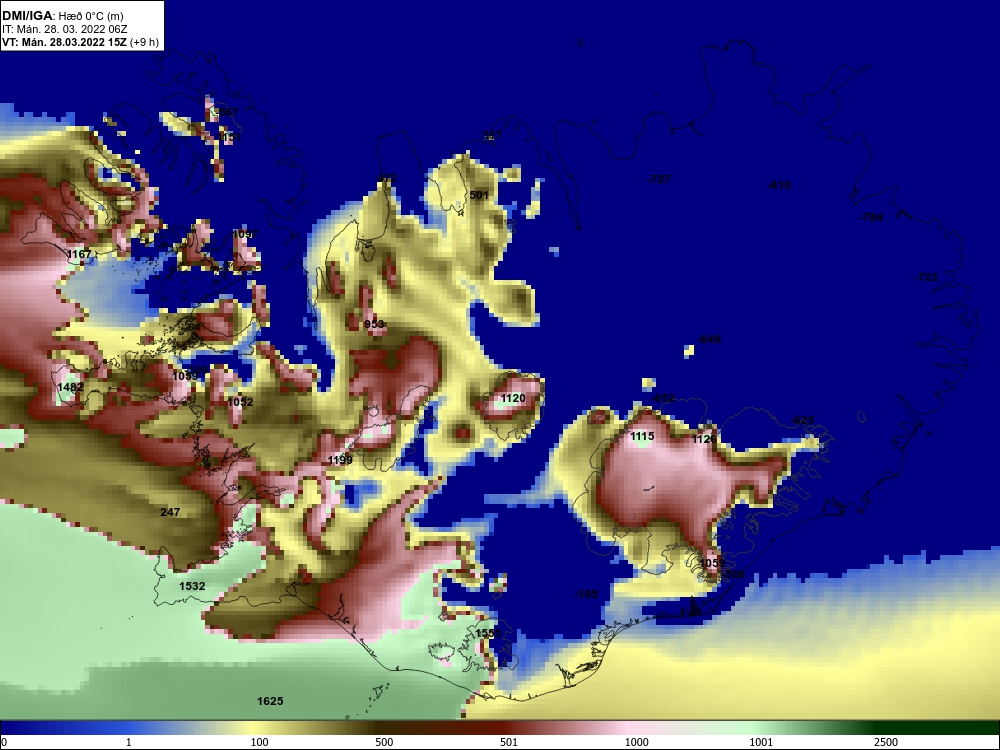Image resolution: width=1000 pixels, height=750 pixels.
Task: Click the legend tick label 2500
Action: tap(886, 742)
